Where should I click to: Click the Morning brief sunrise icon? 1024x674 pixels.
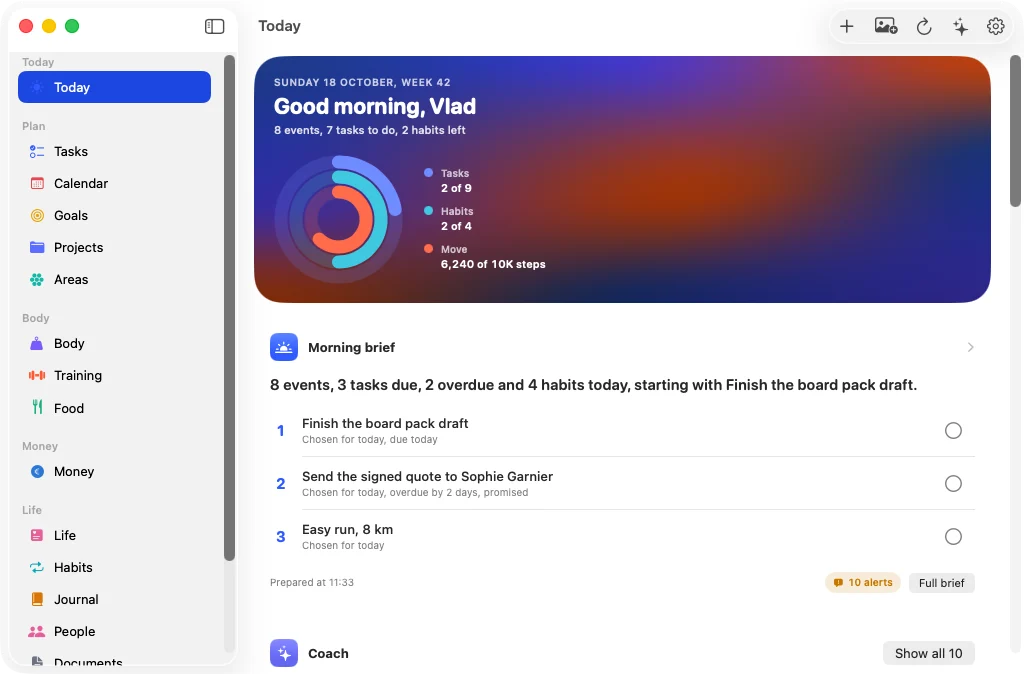click(x=284, y=347)
